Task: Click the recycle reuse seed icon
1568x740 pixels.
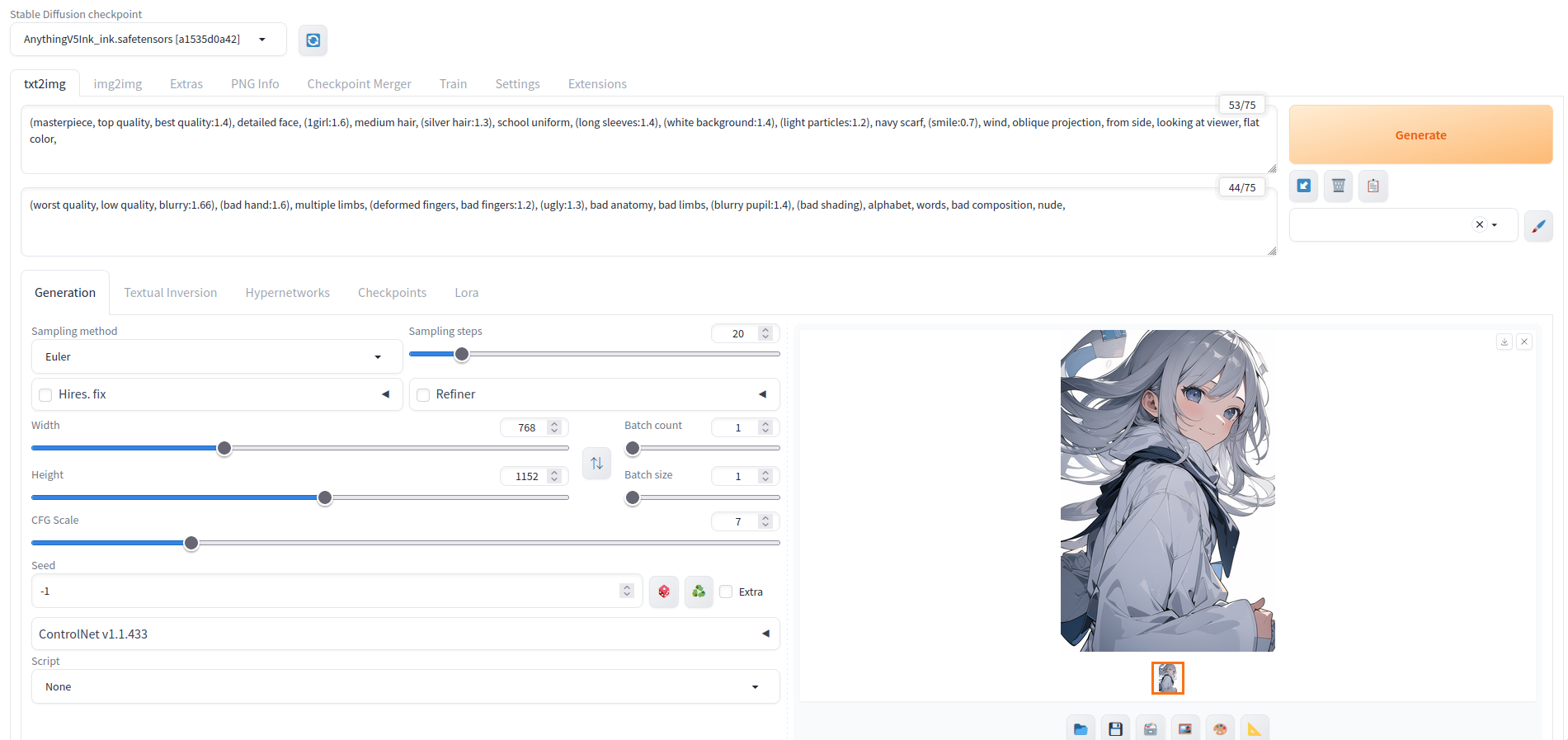Action: (x=698, y=592)
